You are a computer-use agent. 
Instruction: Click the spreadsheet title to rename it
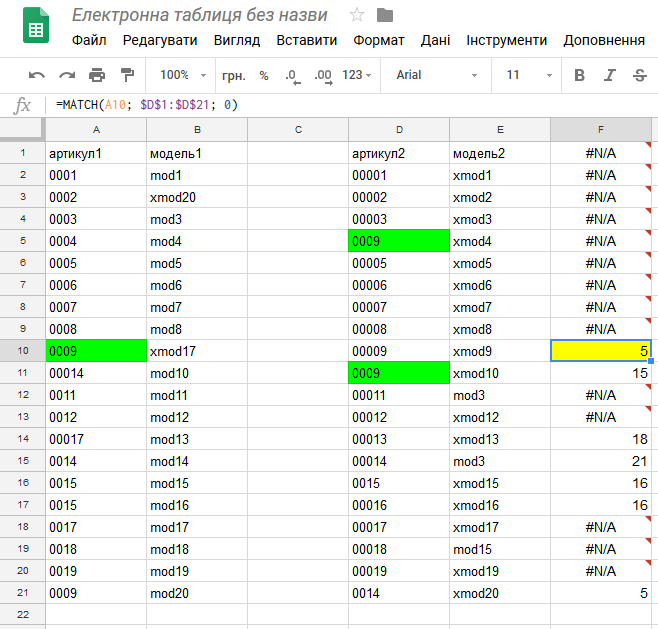click(x=199, y=15)
